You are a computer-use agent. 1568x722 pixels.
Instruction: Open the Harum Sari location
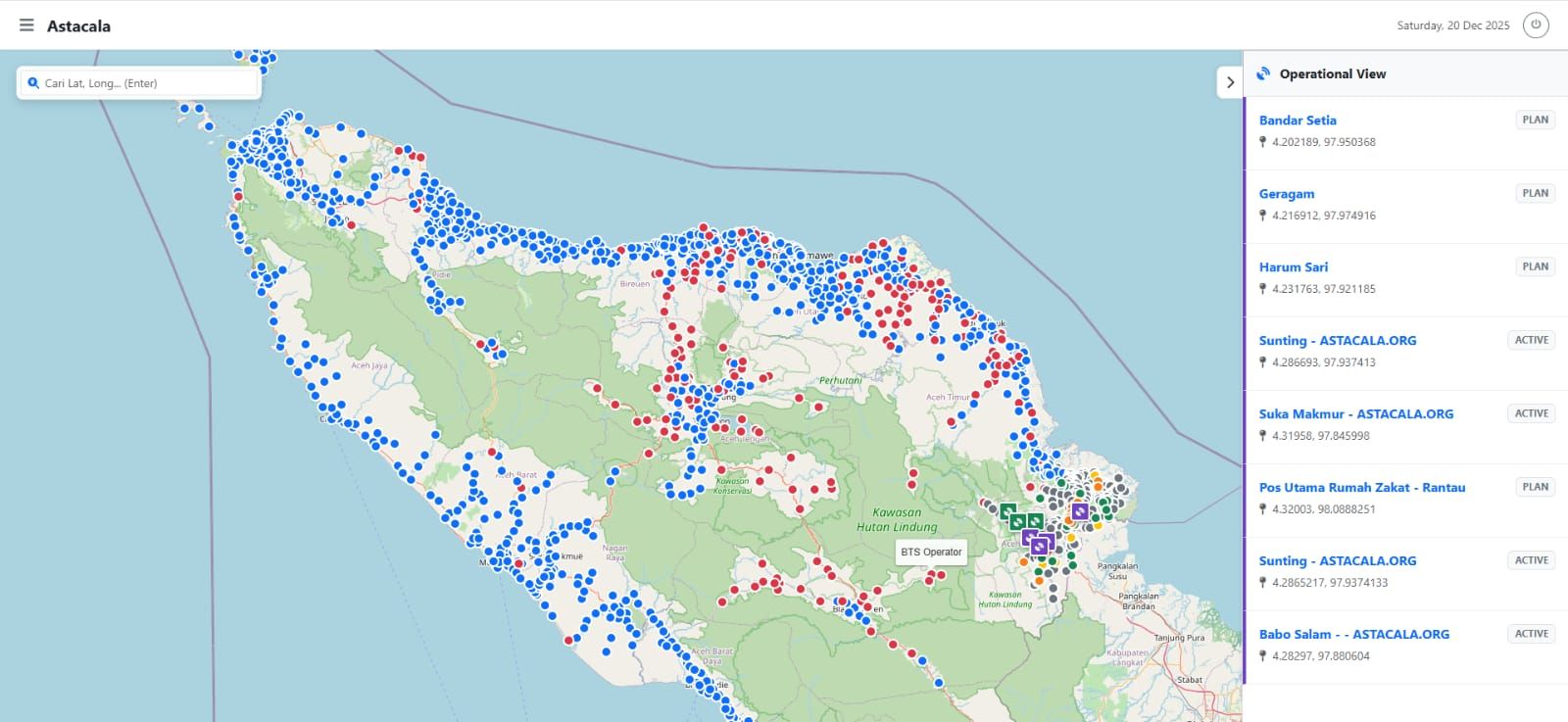point(1294,267)
